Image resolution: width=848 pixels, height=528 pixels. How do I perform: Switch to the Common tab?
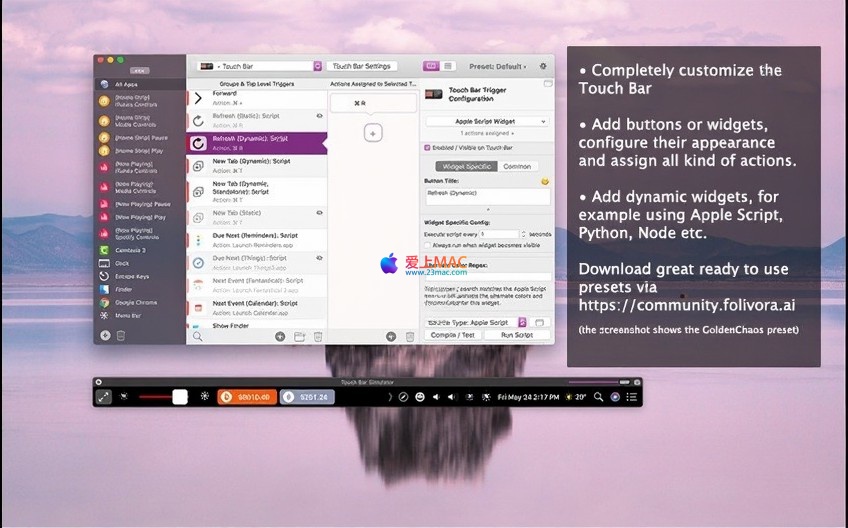click(517, 166)
